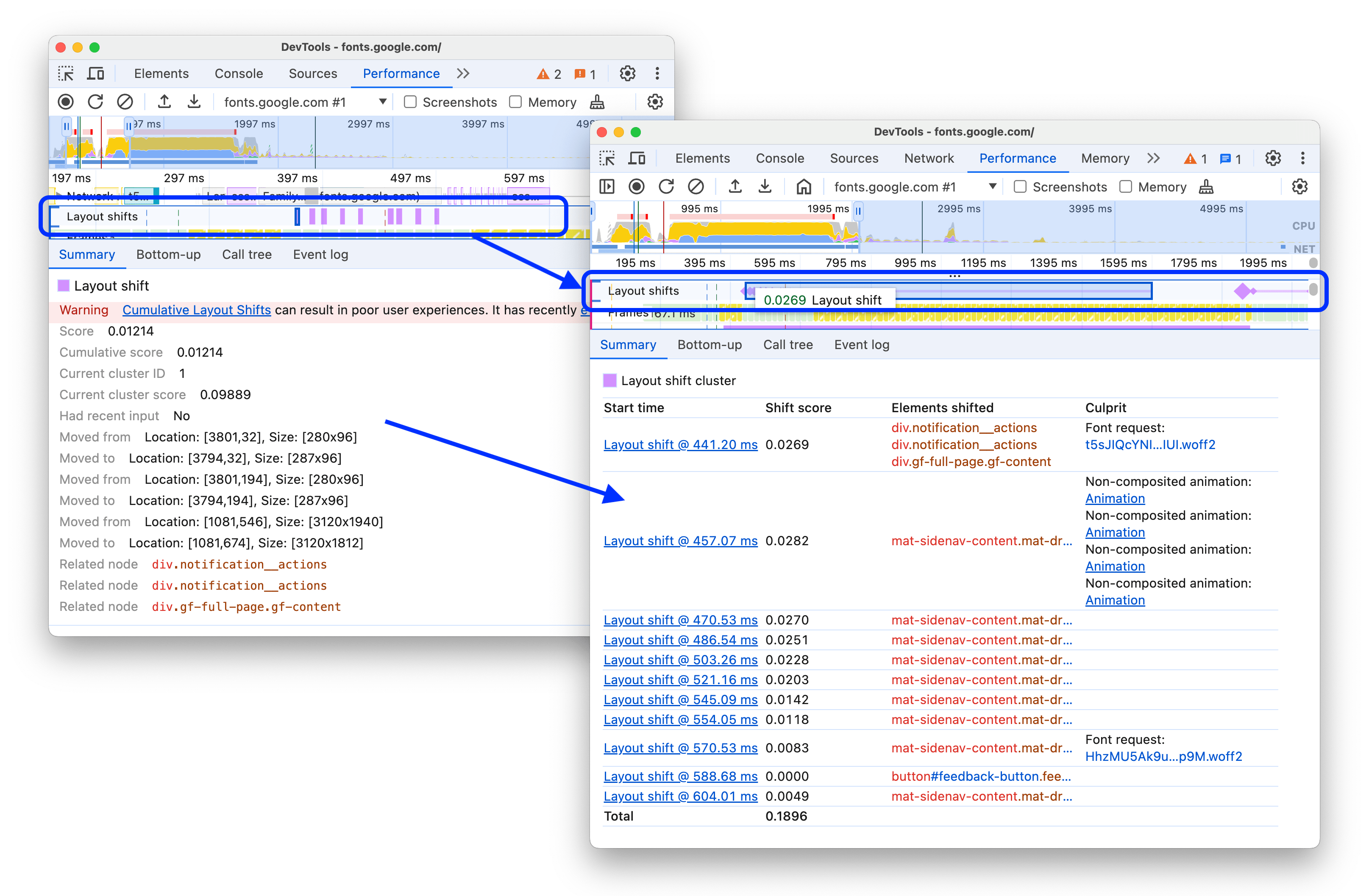Image resolution: width=1369 pixels, height=896 pixels.
Task: Clear the current recording
Action: coord(697,186)
